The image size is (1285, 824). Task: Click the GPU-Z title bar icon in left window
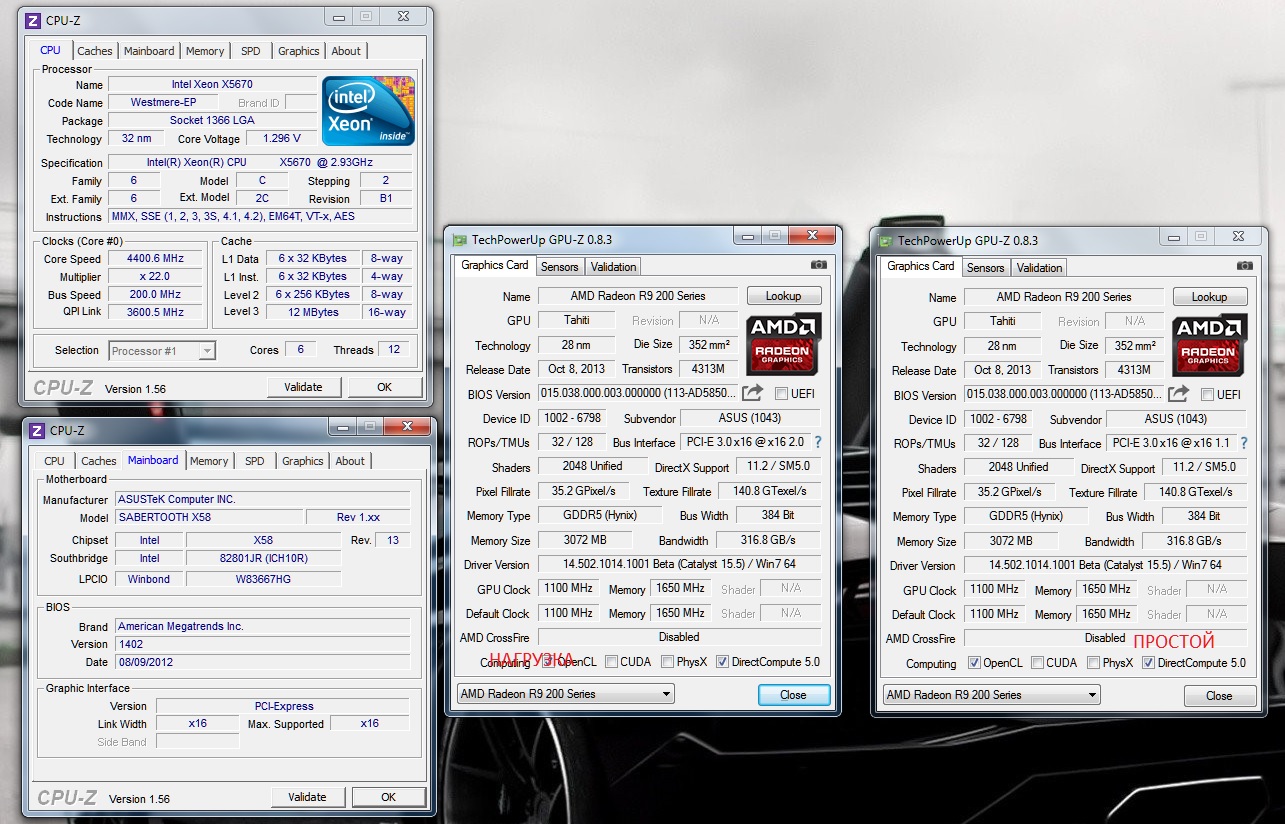click(460, 240)
